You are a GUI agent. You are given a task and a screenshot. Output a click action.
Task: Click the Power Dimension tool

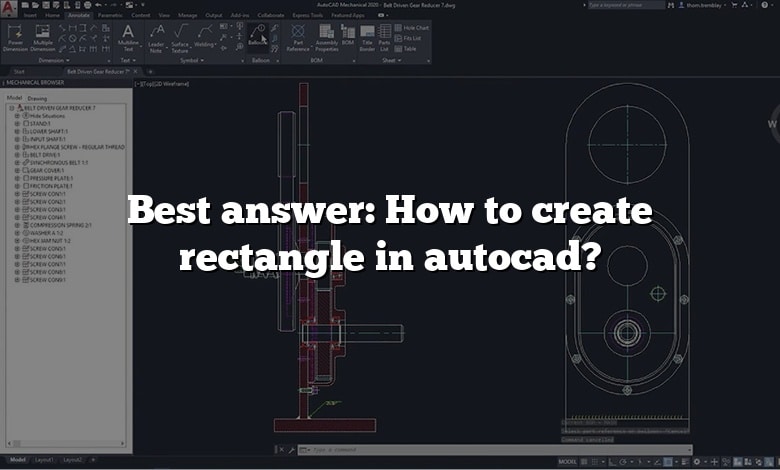click(x=17, y=36)
